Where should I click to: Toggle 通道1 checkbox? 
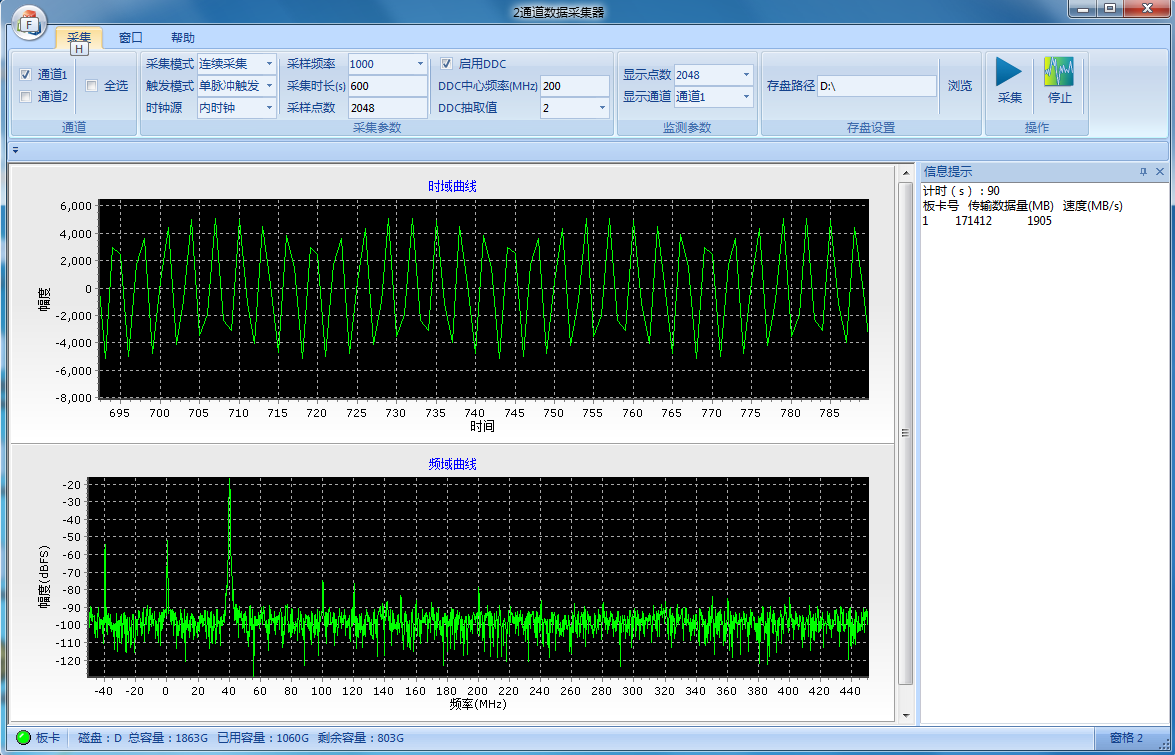(25, 74)
